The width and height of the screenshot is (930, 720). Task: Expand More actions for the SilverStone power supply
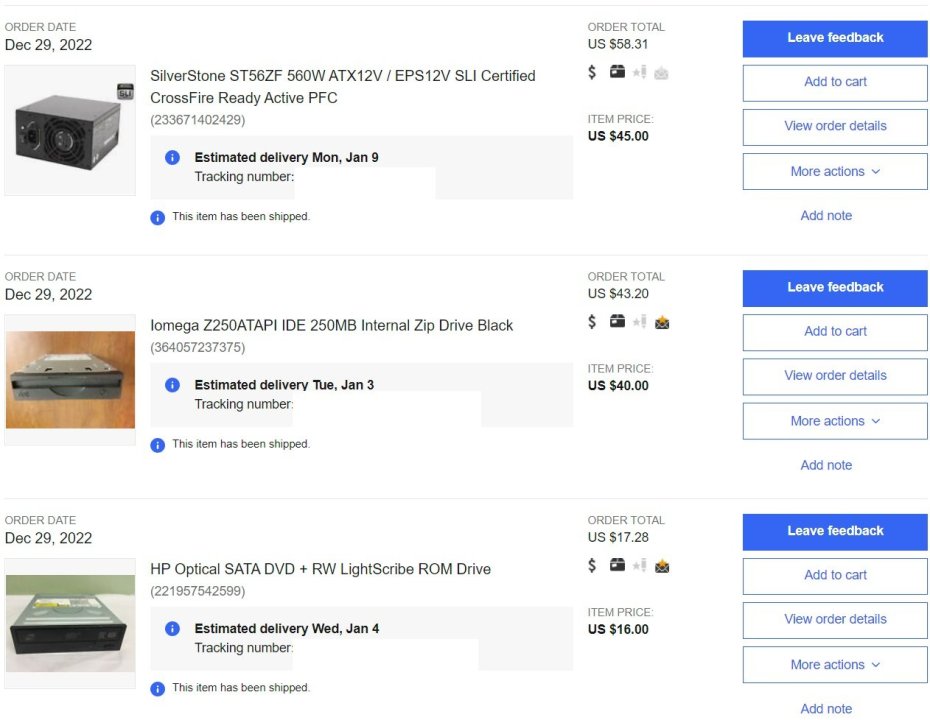pyautogui.click(x=835, y=172)
